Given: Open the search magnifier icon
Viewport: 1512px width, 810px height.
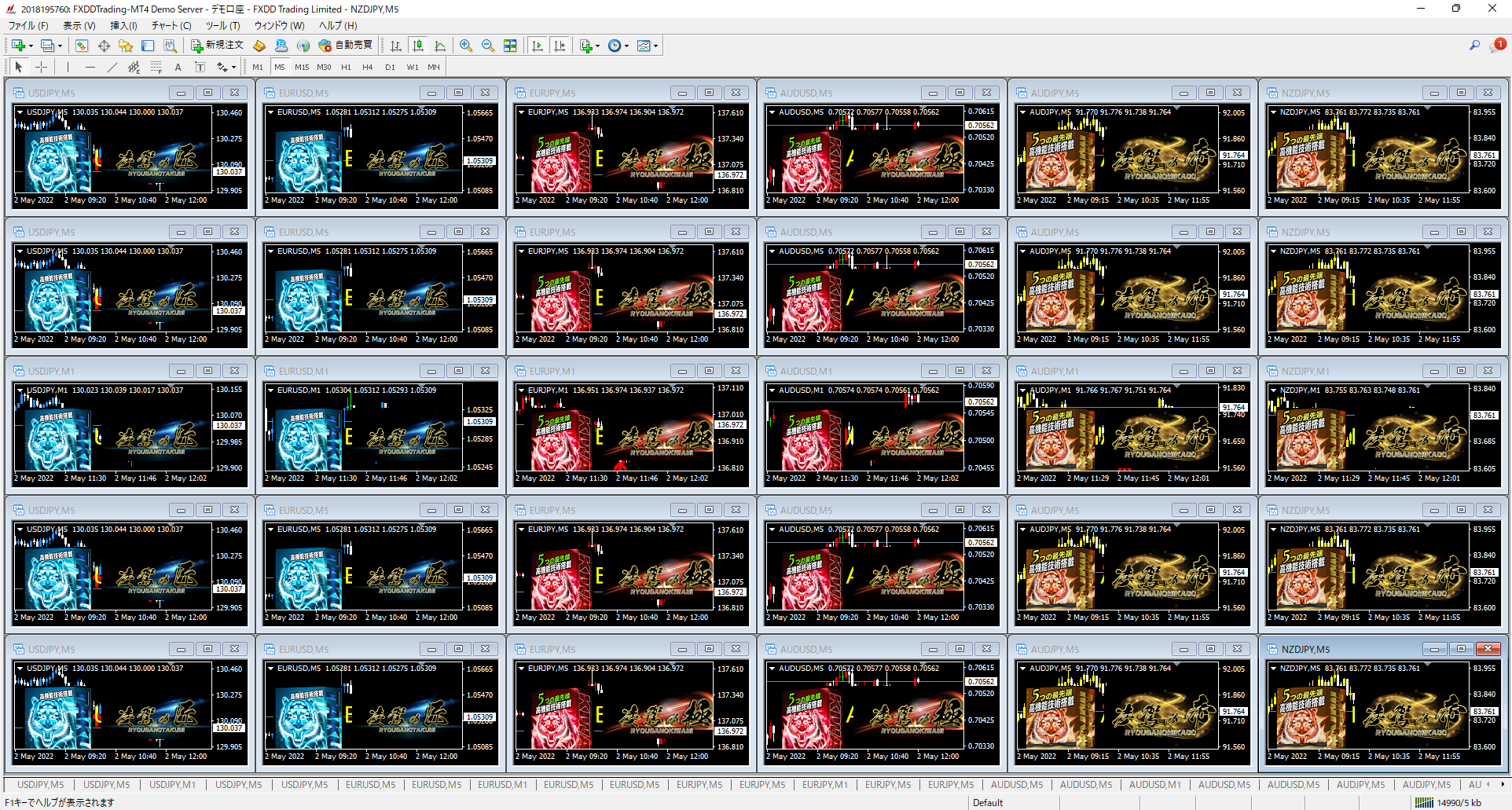Looking at the screenshot, I should click(1474, 46).
